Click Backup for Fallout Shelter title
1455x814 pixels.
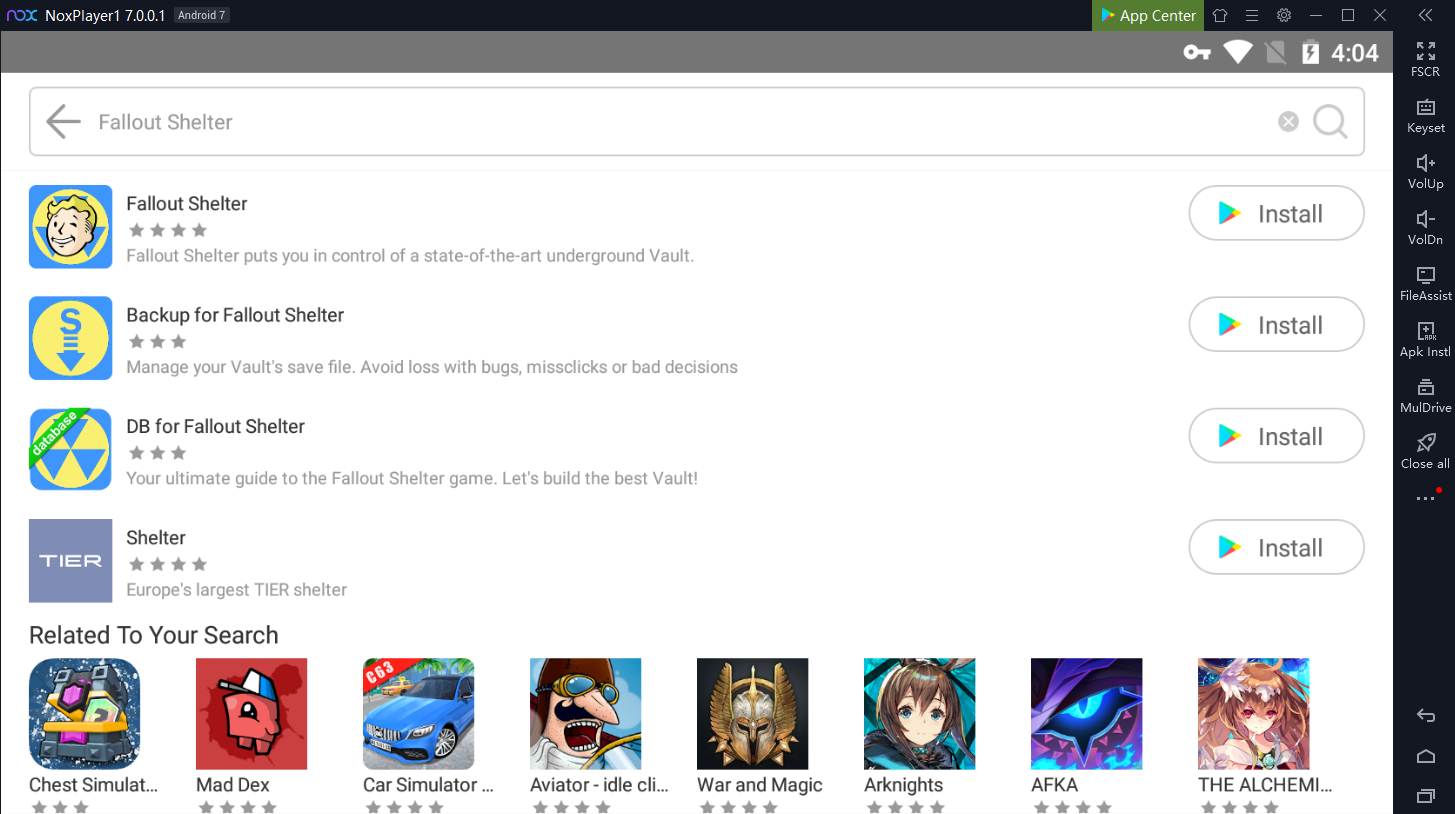[235, 315]
